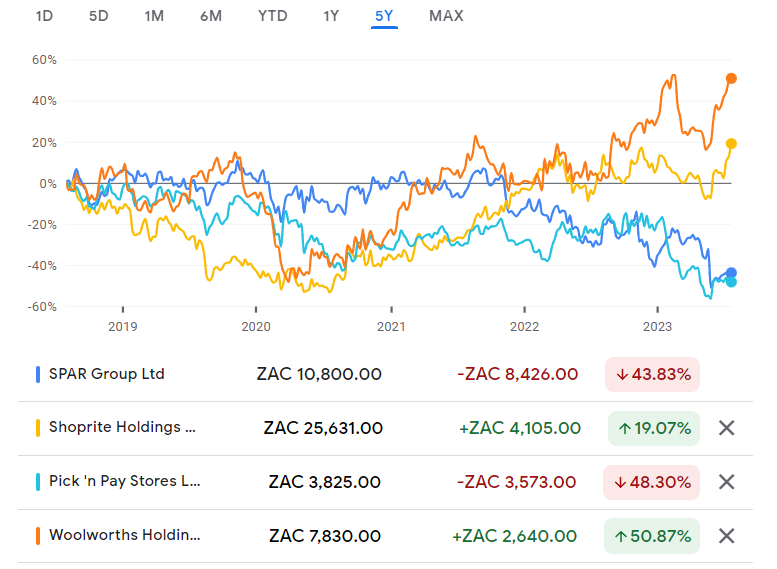Select the 1M range tab
777x569 pixels.
pyautogui.click(x=154, y=16)
